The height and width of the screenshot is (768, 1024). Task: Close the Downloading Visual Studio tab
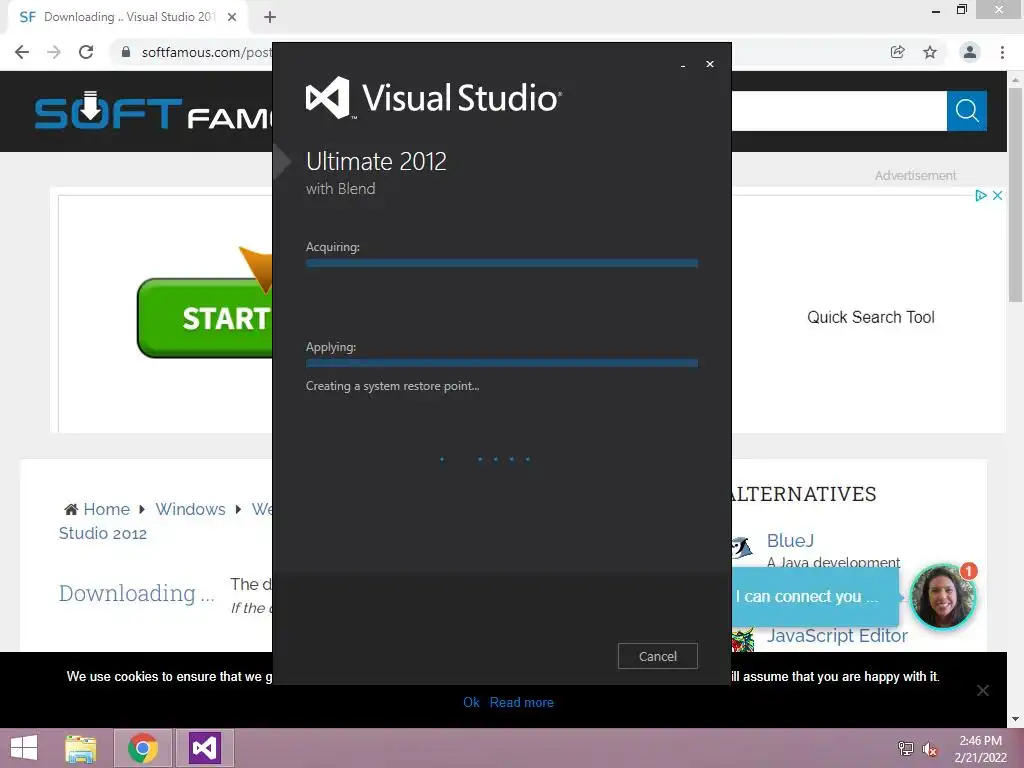[232, 17]
